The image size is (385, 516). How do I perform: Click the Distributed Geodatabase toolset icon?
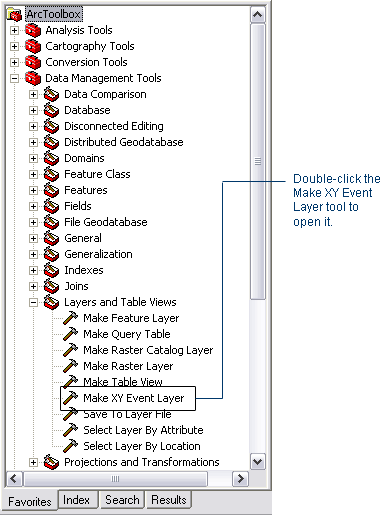pos(51,142)
